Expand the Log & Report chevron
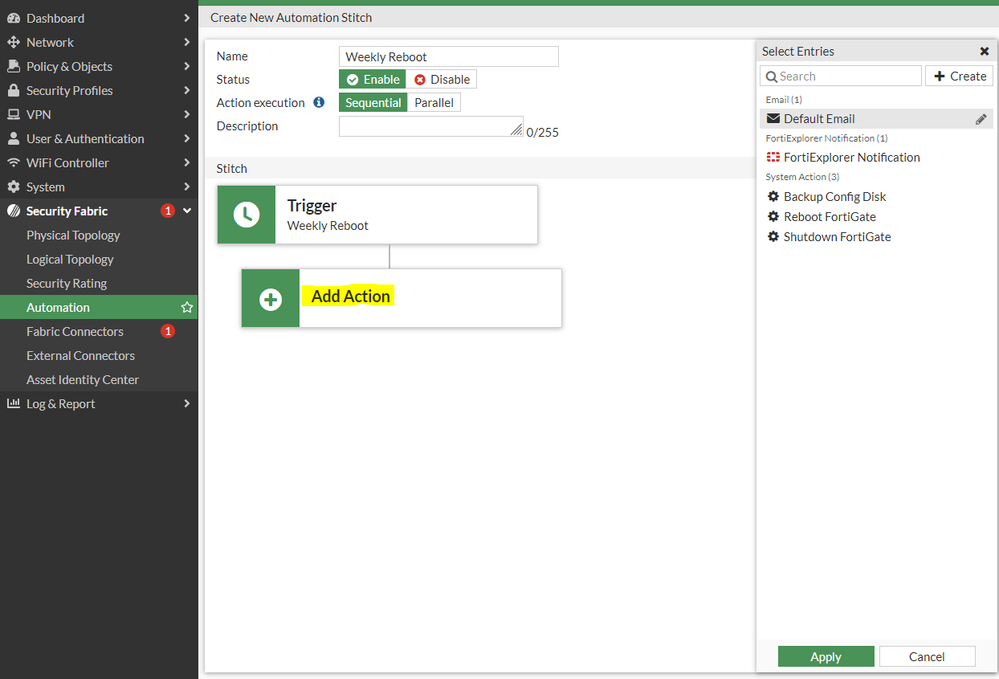This screenshot has height=679, width=999. (x=187, y=403)
